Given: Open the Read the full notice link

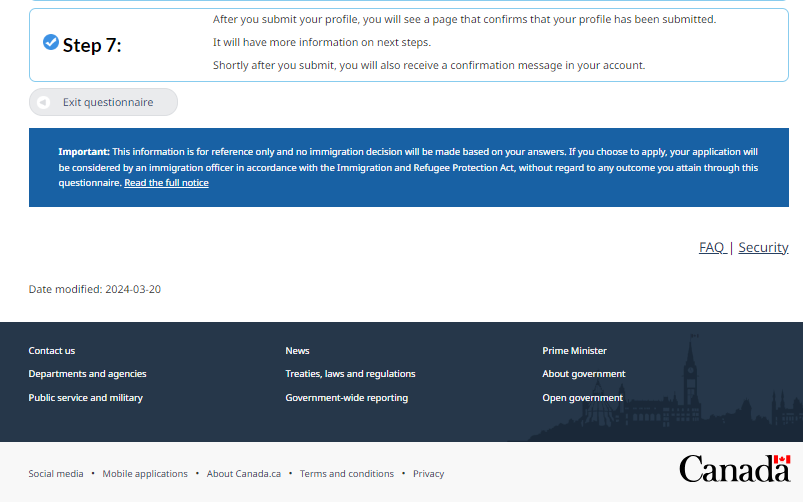Looking at the screenshot, I should pyautogui.click(x=166, y=183).
